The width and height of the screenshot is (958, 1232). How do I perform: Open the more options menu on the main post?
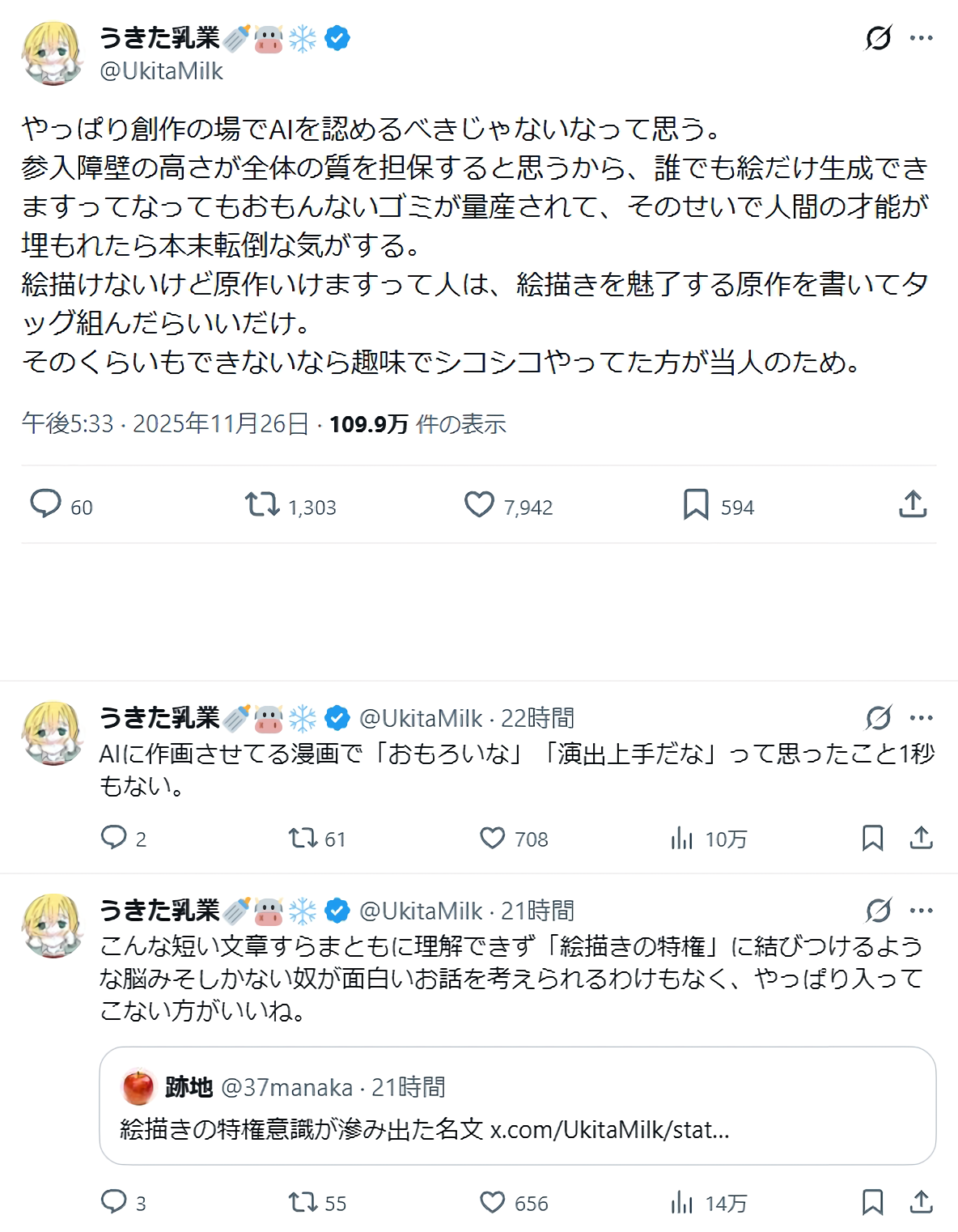click(922, 38)
